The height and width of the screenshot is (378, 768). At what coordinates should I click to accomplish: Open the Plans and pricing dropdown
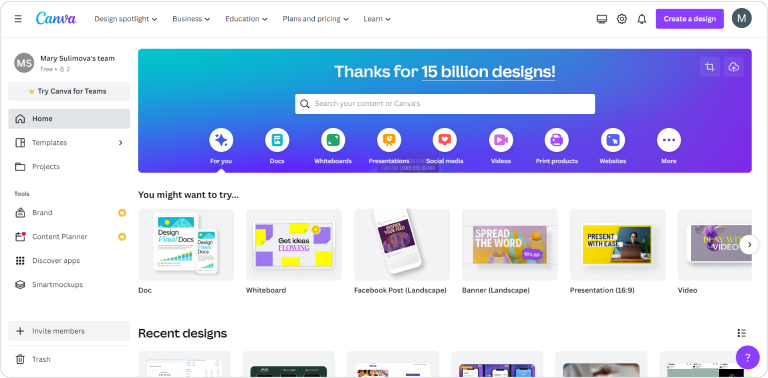pos(315,19)
